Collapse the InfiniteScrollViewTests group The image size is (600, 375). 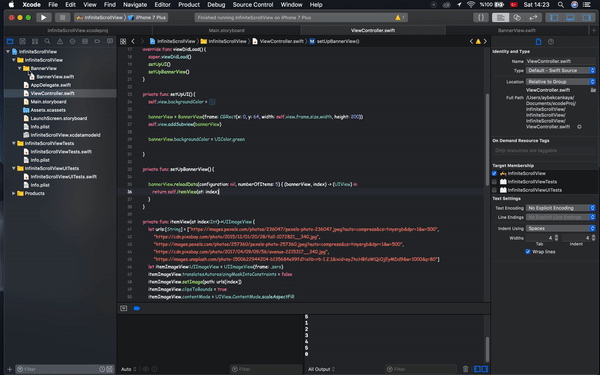[14, 143]
